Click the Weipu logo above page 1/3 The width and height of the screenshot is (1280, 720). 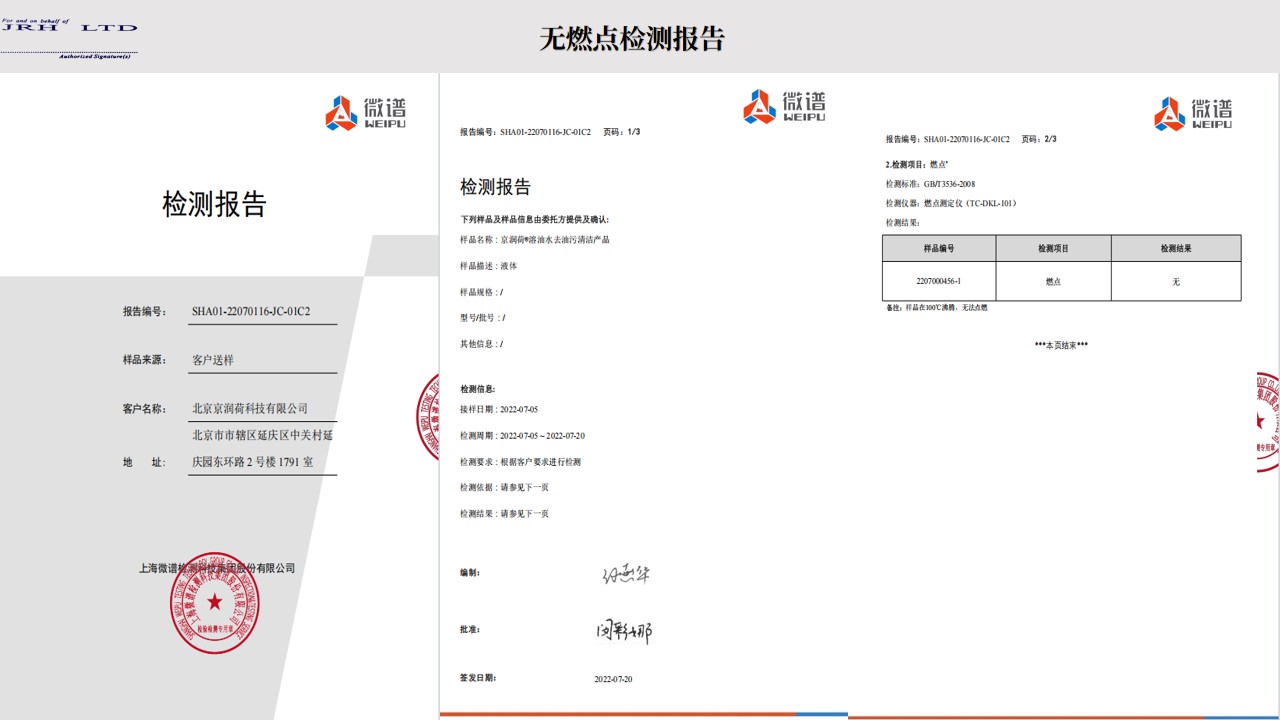[x=785, y=106]
